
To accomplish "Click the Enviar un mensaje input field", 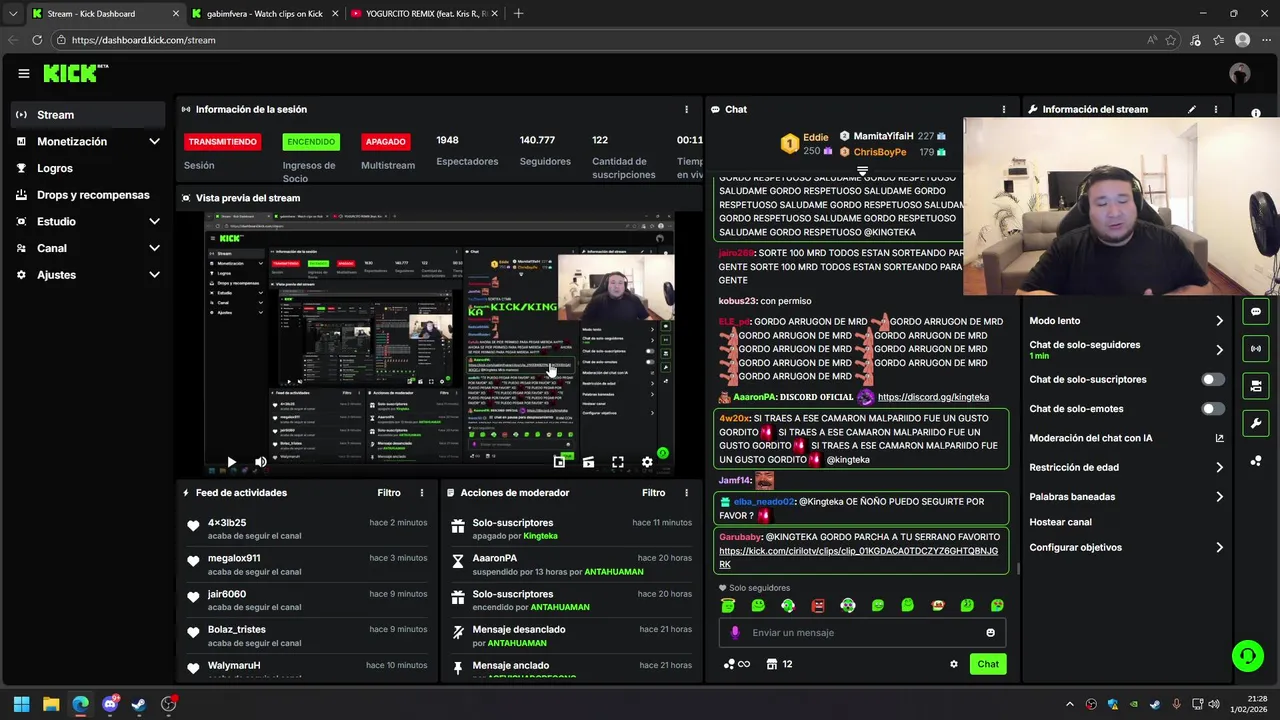I will pyautogui.click(x=862, y=632).
